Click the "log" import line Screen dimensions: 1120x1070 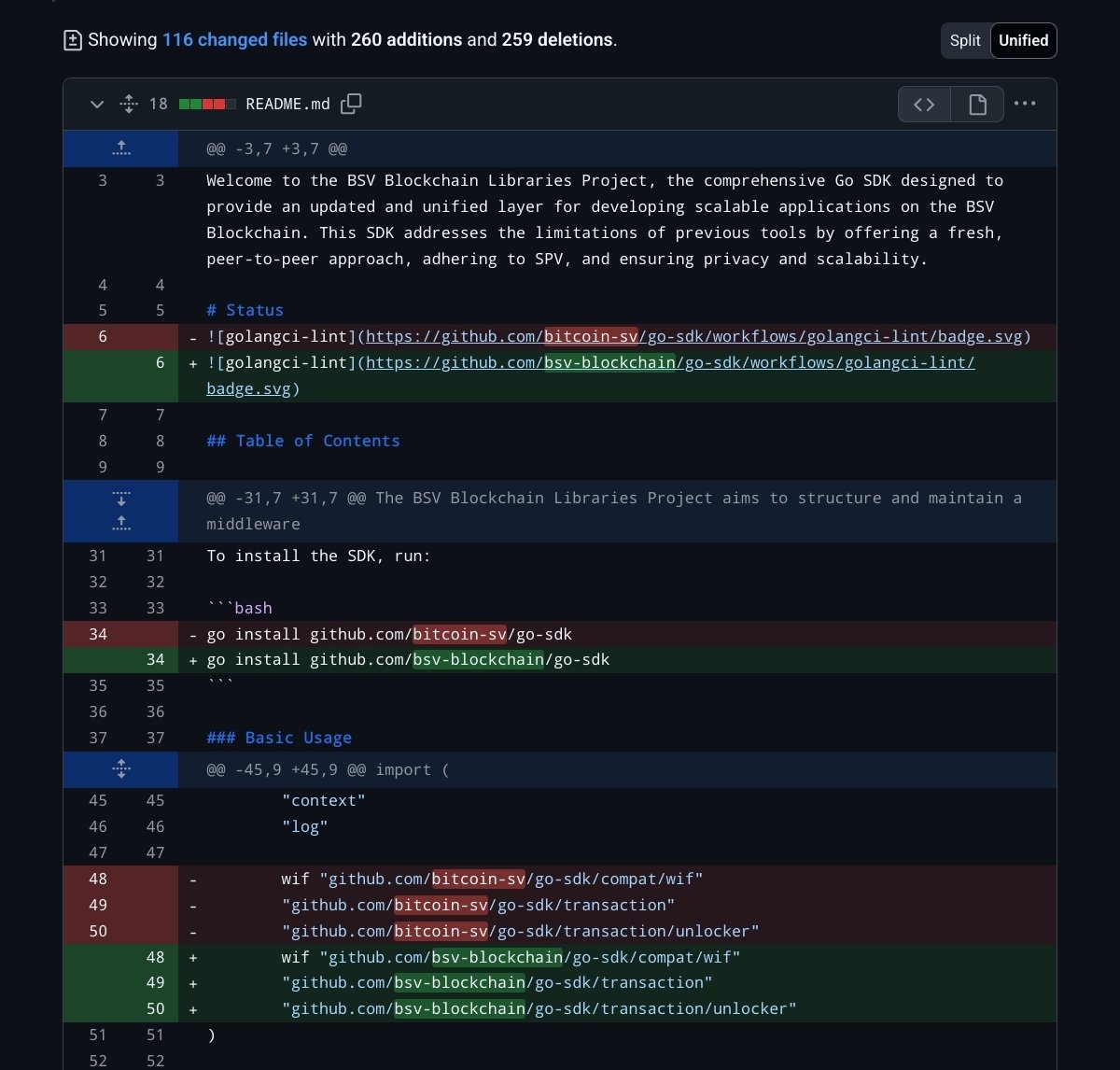tap(304, 826)
